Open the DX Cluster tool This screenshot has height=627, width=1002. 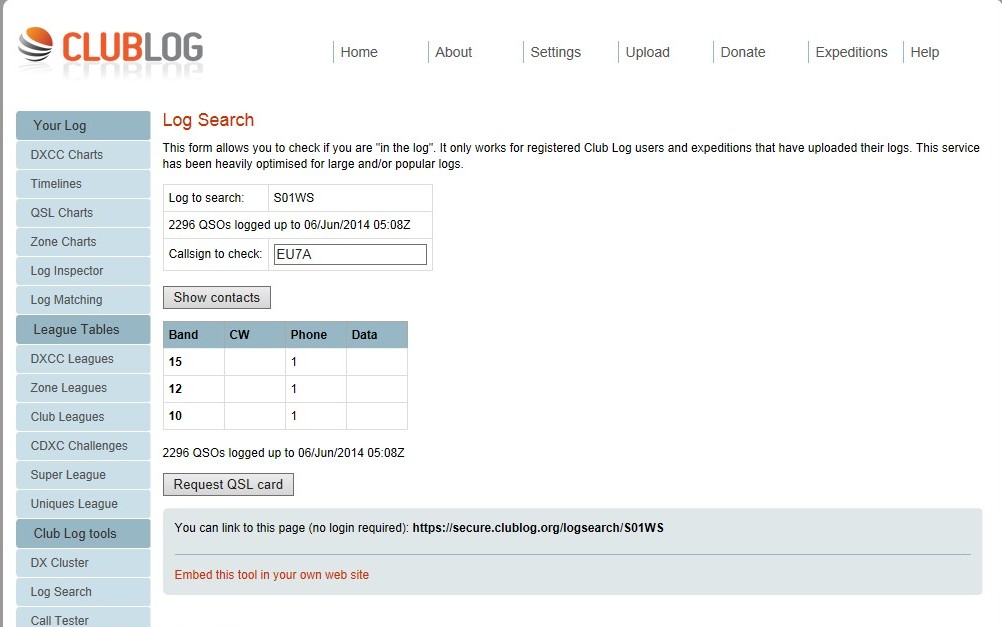[60, 563]
